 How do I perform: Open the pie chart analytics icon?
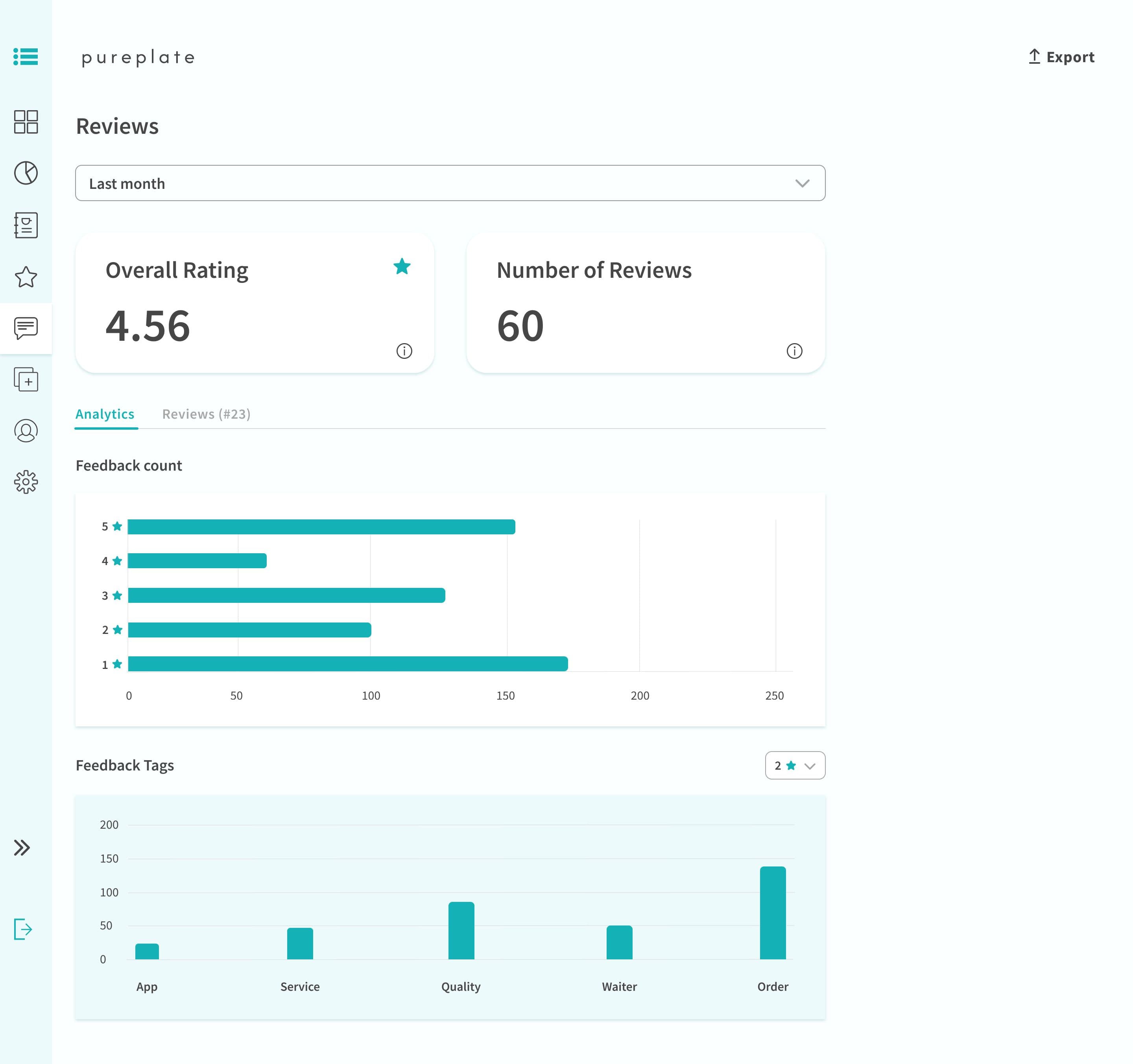pyautogui.click(x=26, y=173)
